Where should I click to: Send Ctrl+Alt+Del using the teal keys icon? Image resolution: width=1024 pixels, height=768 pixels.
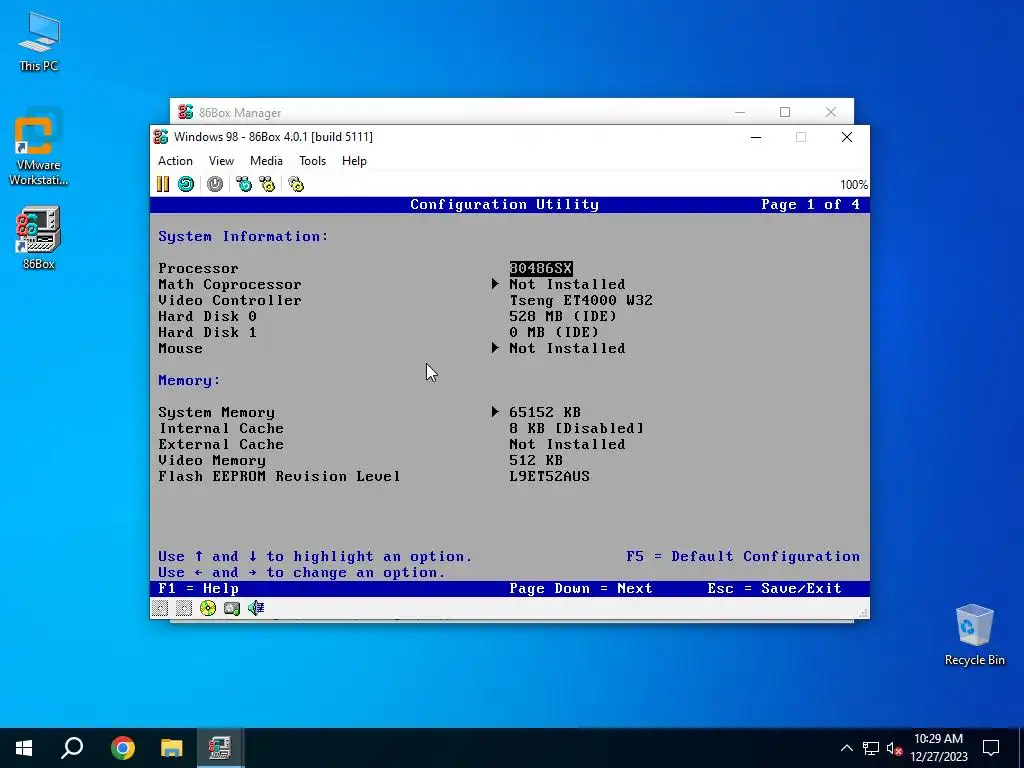click(x=244, y=184)
